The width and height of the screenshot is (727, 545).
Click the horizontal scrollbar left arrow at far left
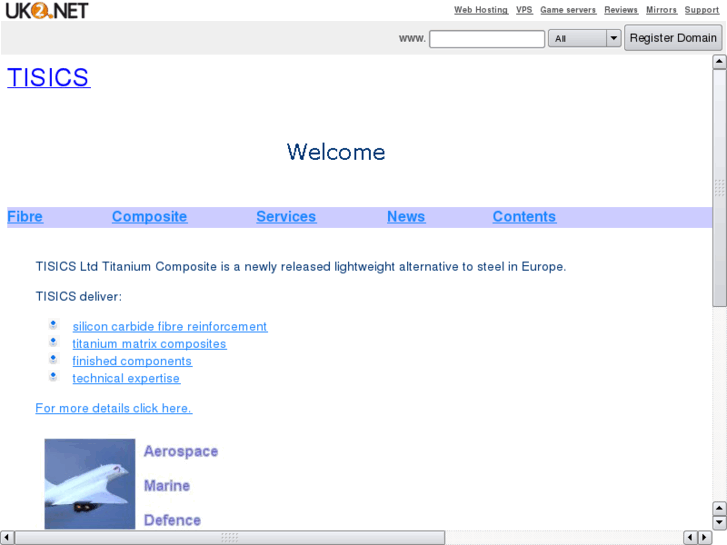7,538
